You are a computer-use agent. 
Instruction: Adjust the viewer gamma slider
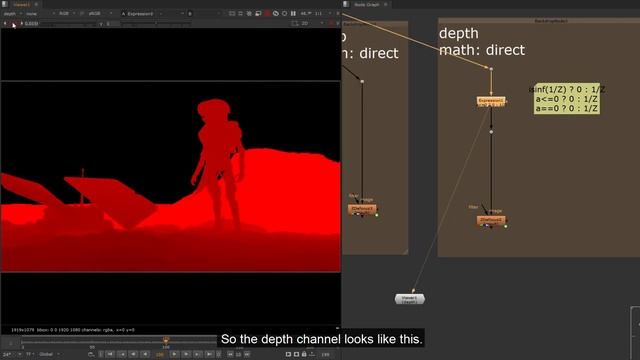tap(156, 24)
